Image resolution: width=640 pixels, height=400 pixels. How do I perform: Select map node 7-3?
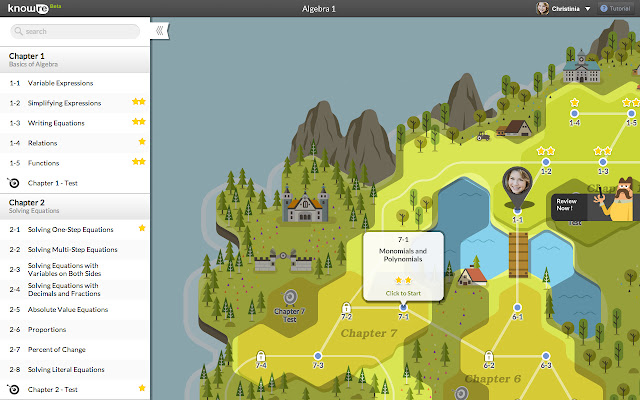pyautogui.click(x=318, y=356)
